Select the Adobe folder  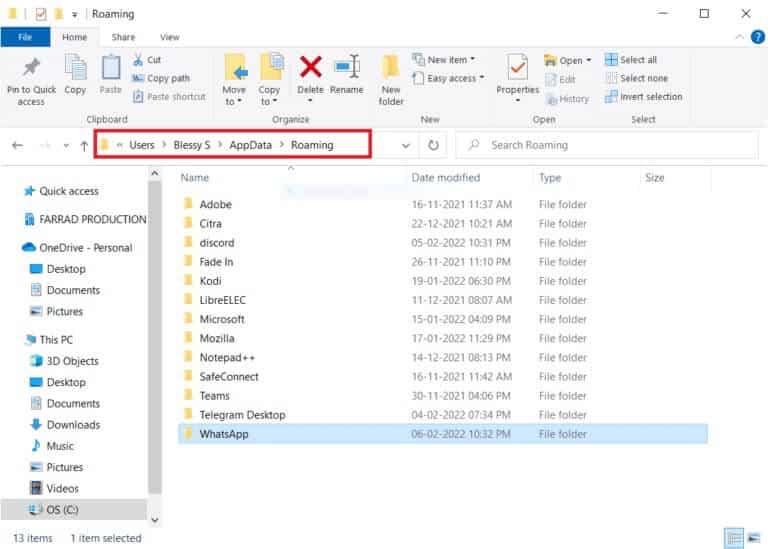443,204
